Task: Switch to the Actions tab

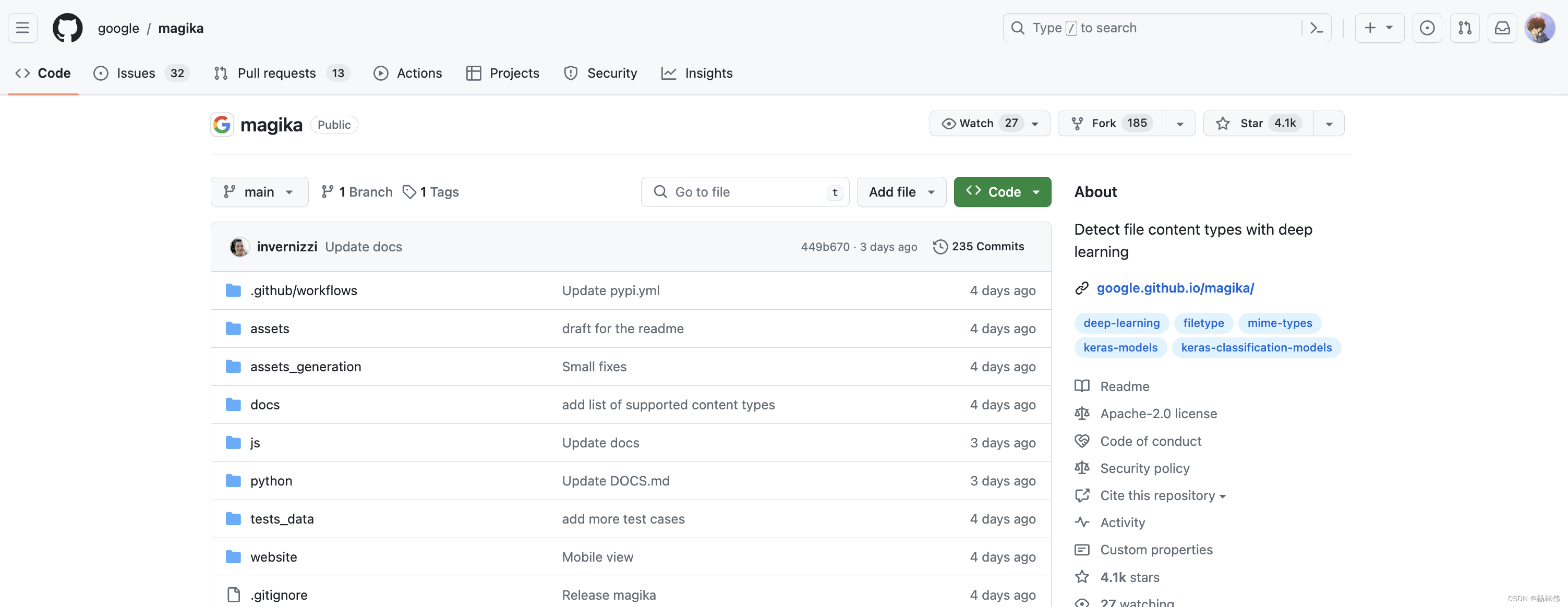Action: (408, 73)
